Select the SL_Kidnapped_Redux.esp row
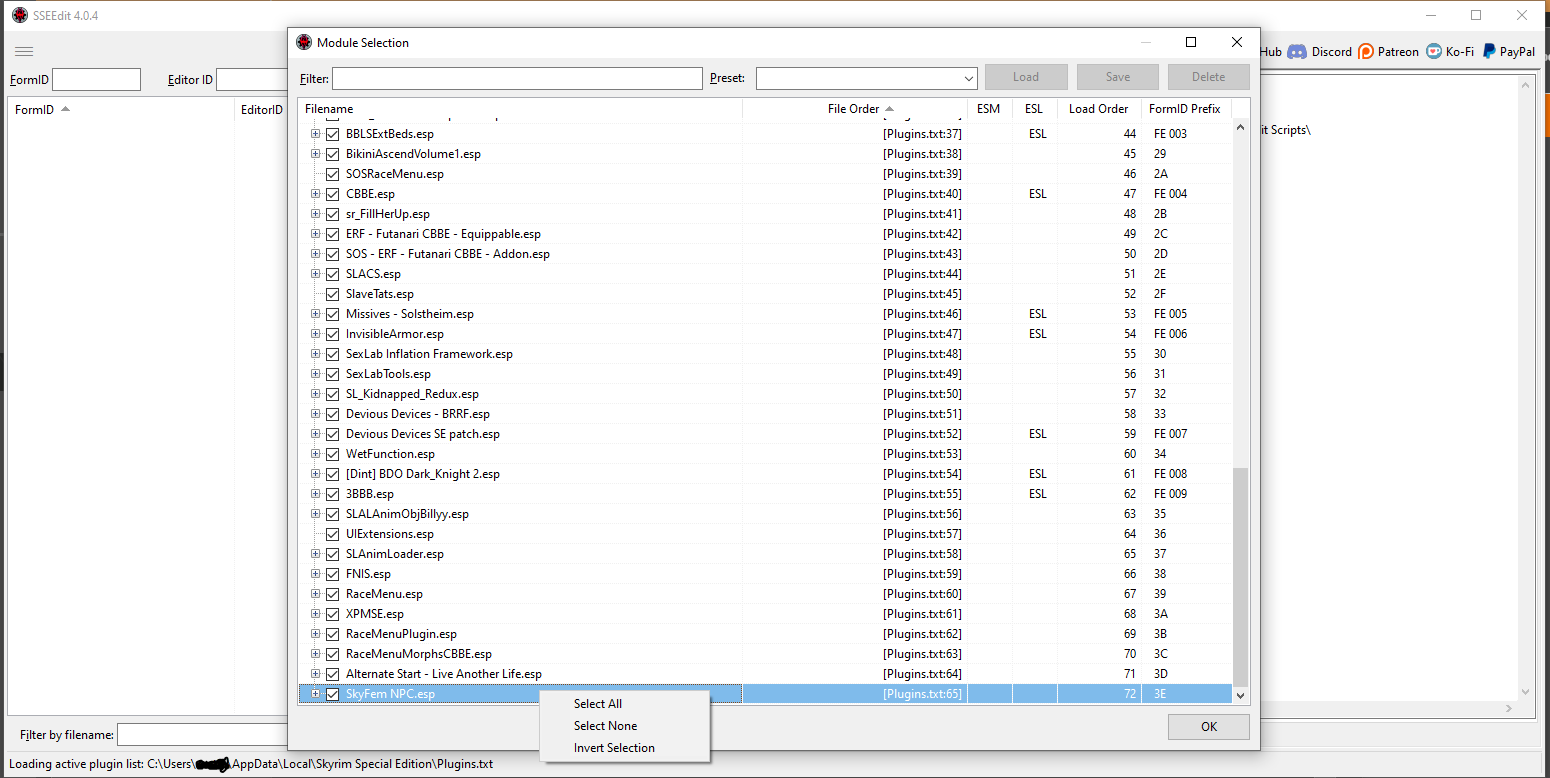Image resolution: width=1550 pixels, height=778 pixels. (x=765, y=394)
